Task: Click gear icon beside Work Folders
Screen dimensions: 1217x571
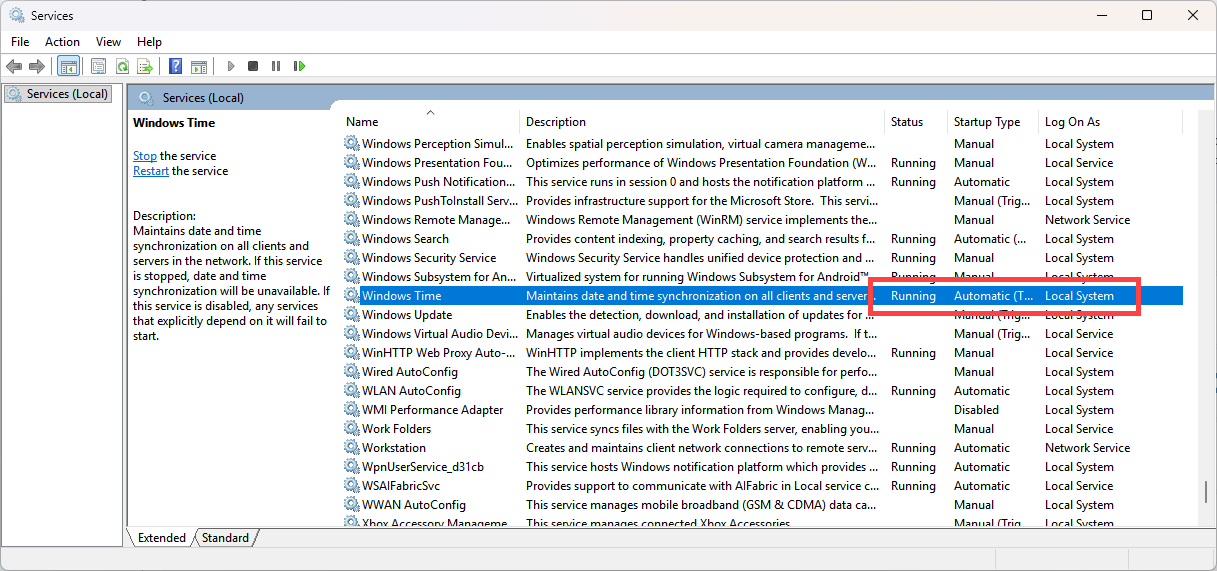Action: (x=351, y=429)
